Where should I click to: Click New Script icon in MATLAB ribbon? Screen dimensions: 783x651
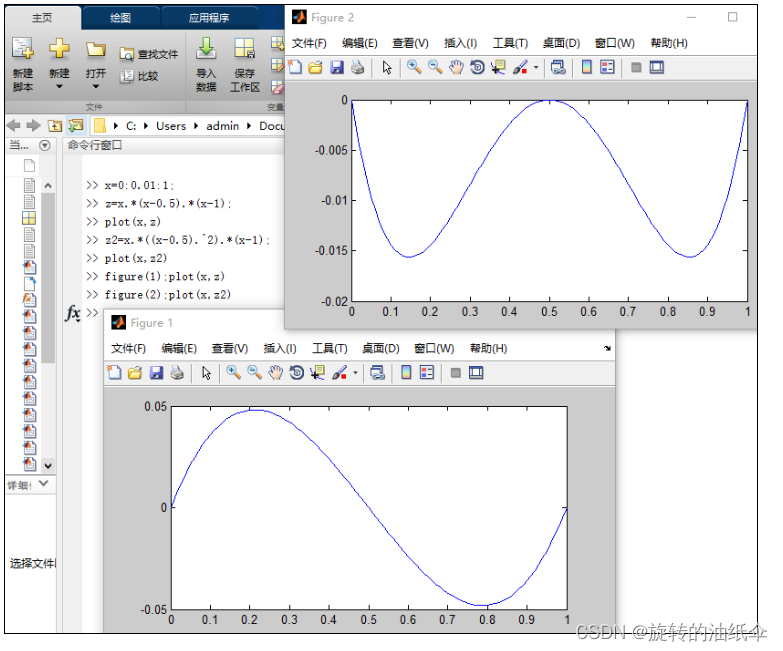(x=23, y=49)
